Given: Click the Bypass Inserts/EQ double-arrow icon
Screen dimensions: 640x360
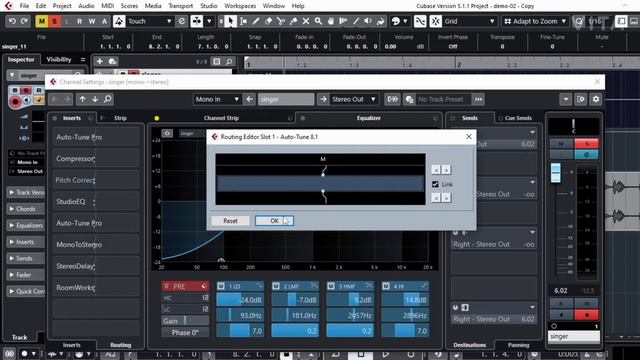Looking at the screenshot, I should point(392,99).
